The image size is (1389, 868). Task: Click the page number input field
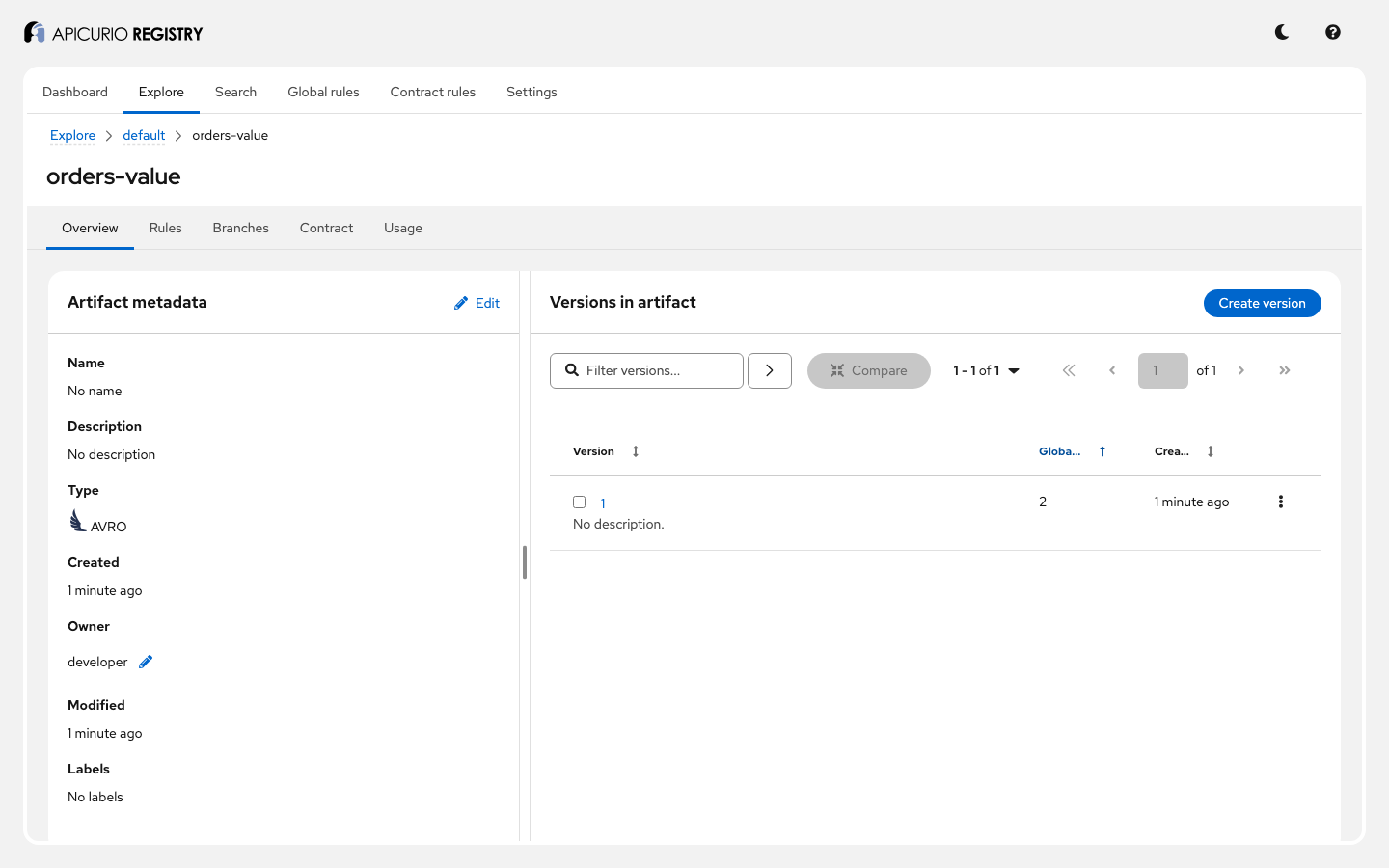pos(1163,370)
